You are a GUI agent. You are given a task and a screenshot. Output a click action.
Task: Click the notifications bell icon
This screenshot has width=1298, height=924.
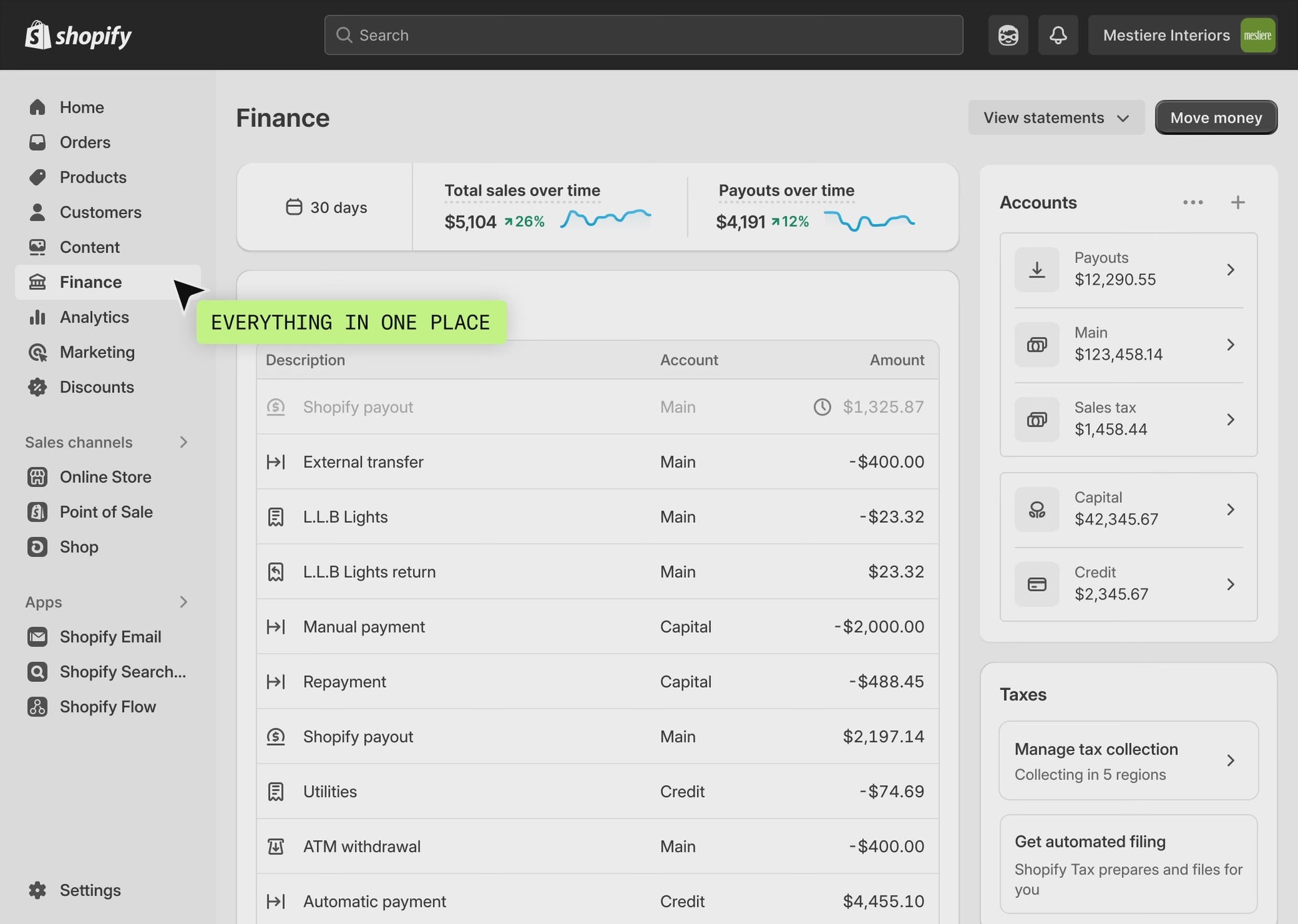1058,35
